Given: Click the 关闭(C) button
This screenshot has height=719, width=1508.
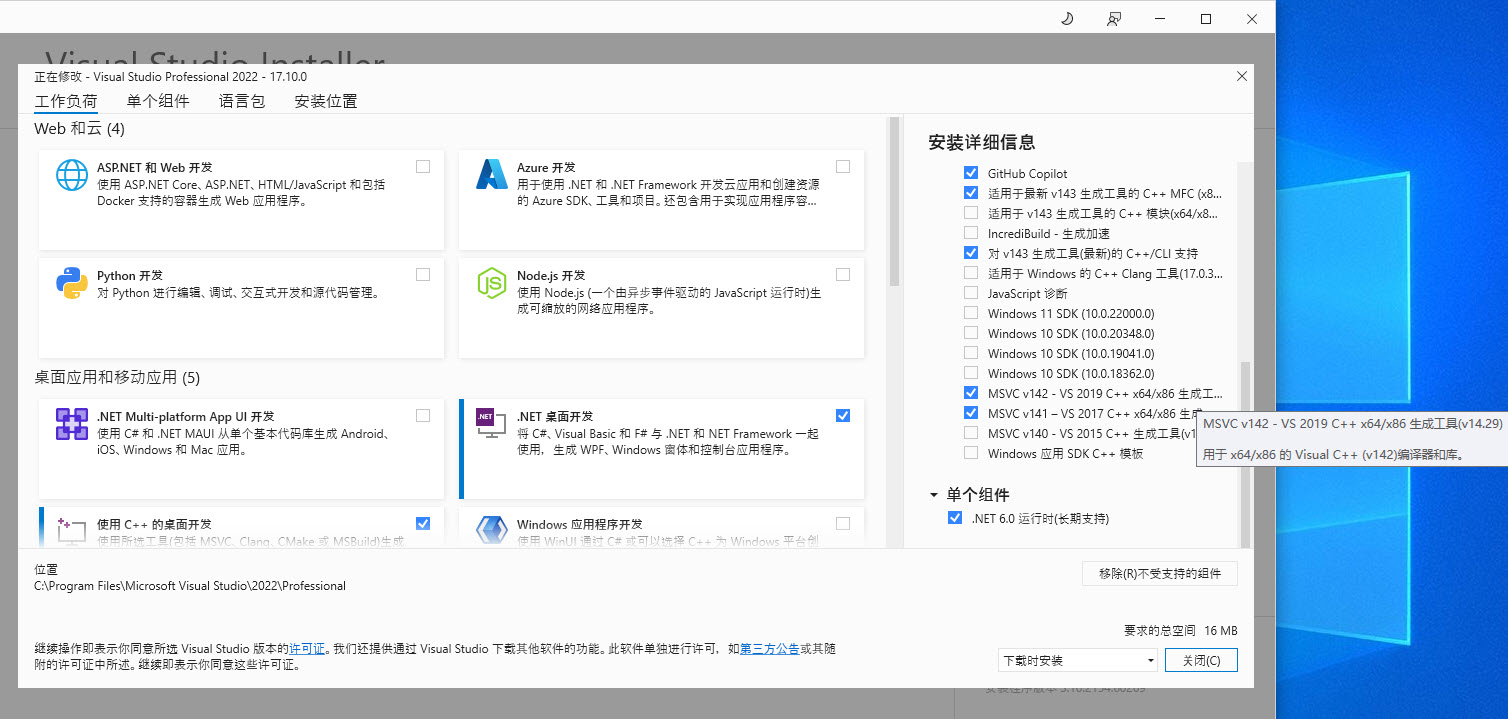Looking at the screenshot, I should [x=1201, y=660].
